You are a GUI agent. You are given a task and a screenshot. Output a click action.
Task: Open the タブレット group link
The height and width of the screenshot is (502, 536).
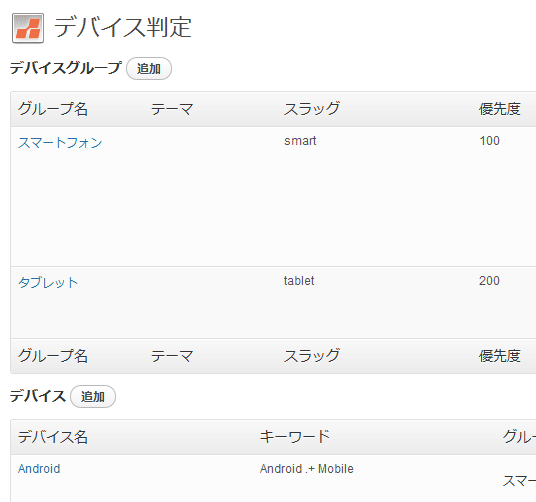[48, 282]
